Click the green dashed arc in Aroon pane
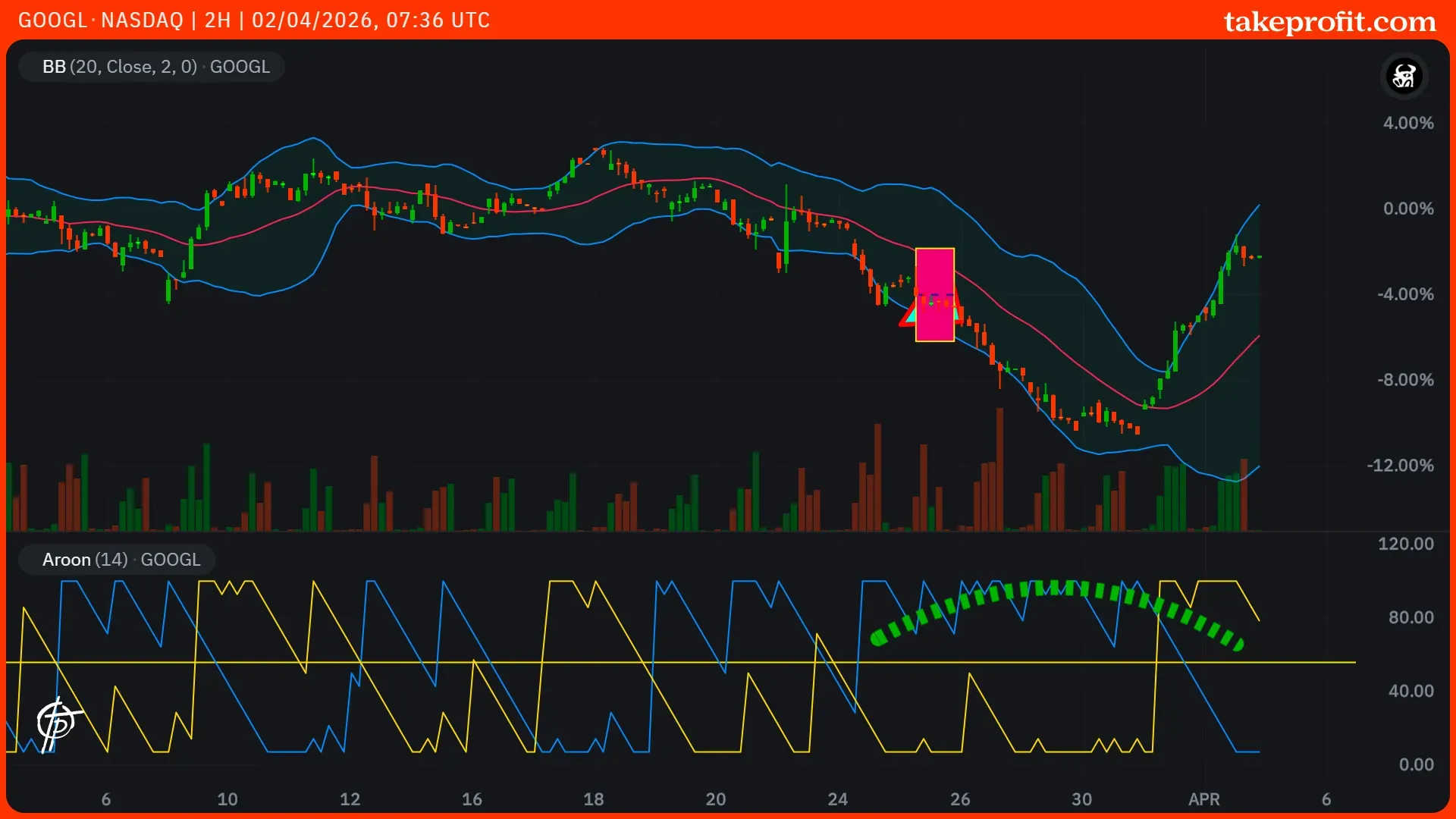The height and width of the screenshot is (819, 1456). point(1054,588)
